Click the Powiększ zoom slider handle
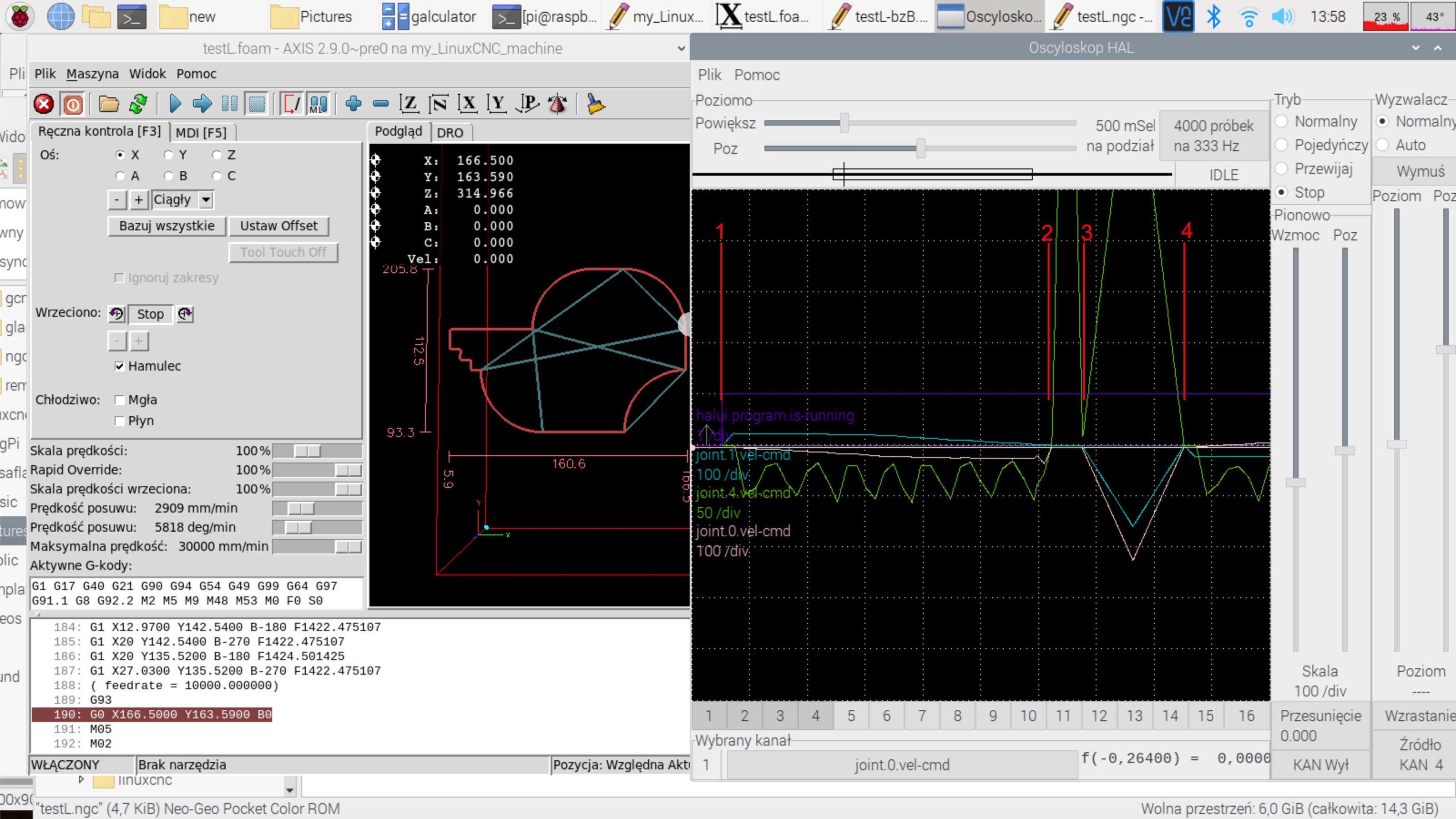 pos(844,123)
